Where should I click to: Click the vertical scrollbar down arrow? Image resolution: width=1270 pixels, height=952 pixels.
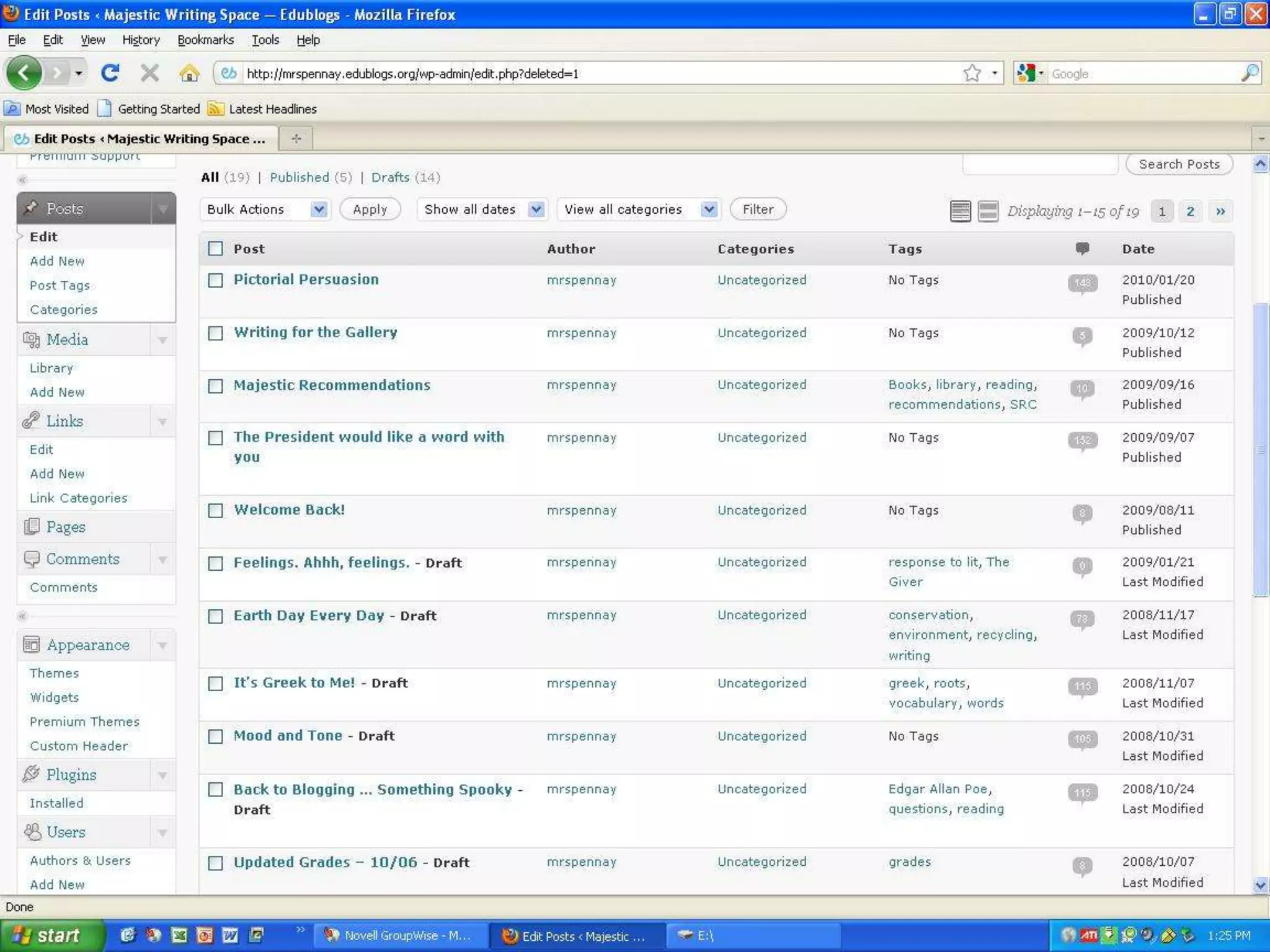tap(1260, 884)
